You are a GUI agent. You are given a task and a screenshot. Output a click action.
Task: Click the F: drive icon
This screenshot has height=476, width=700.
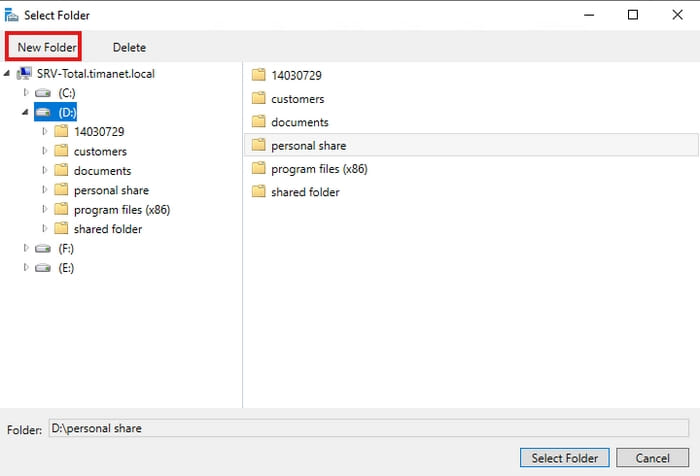(x=43, y=248)
